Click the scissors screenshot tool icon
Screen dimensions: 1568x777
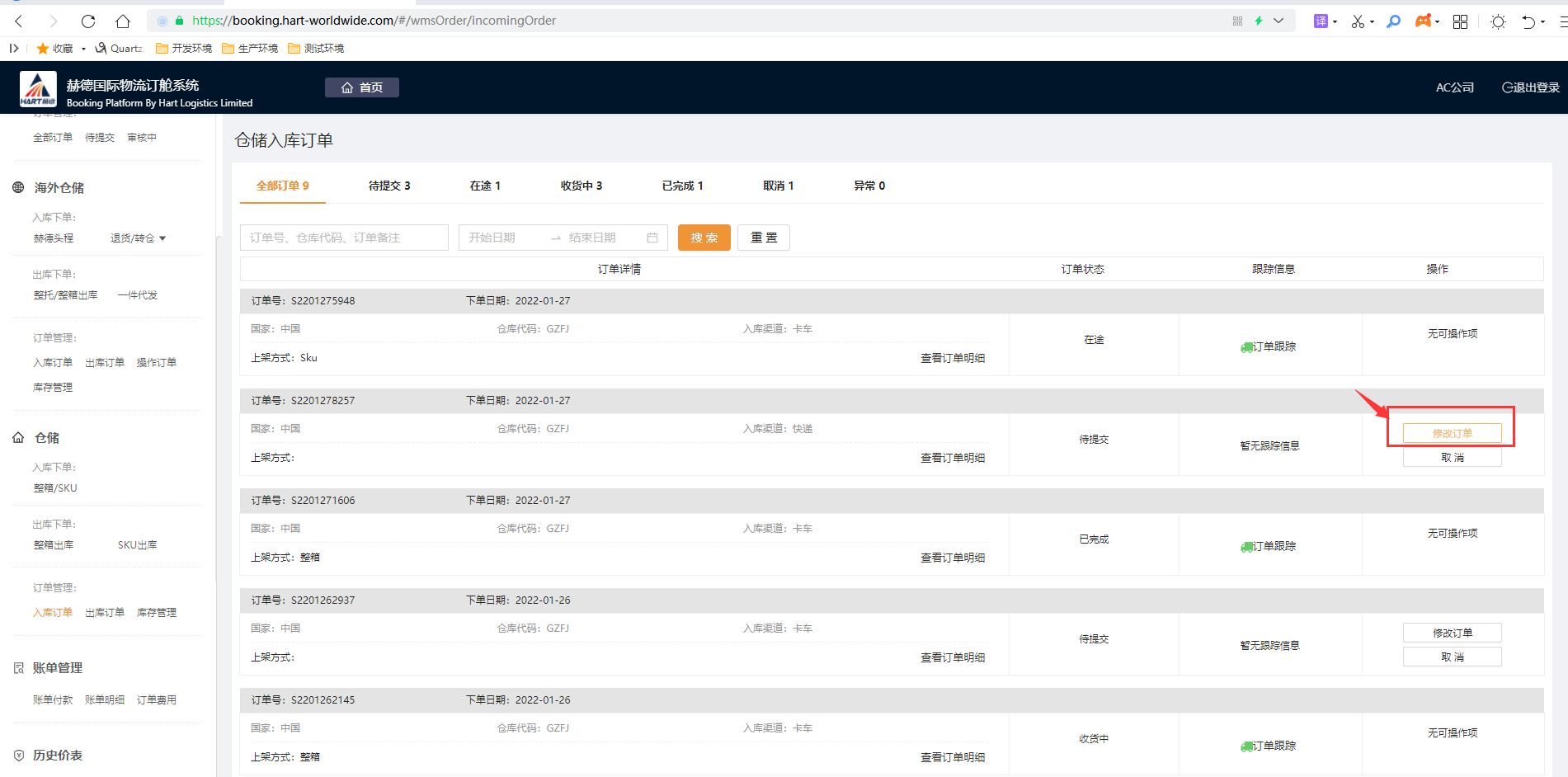[x=1357, y=21]
